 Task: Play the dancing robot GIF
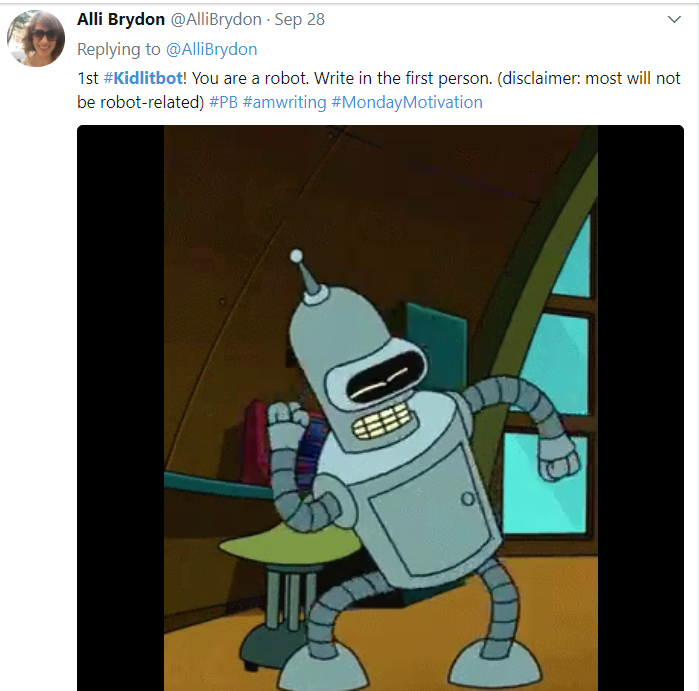[x=380, y=408]
